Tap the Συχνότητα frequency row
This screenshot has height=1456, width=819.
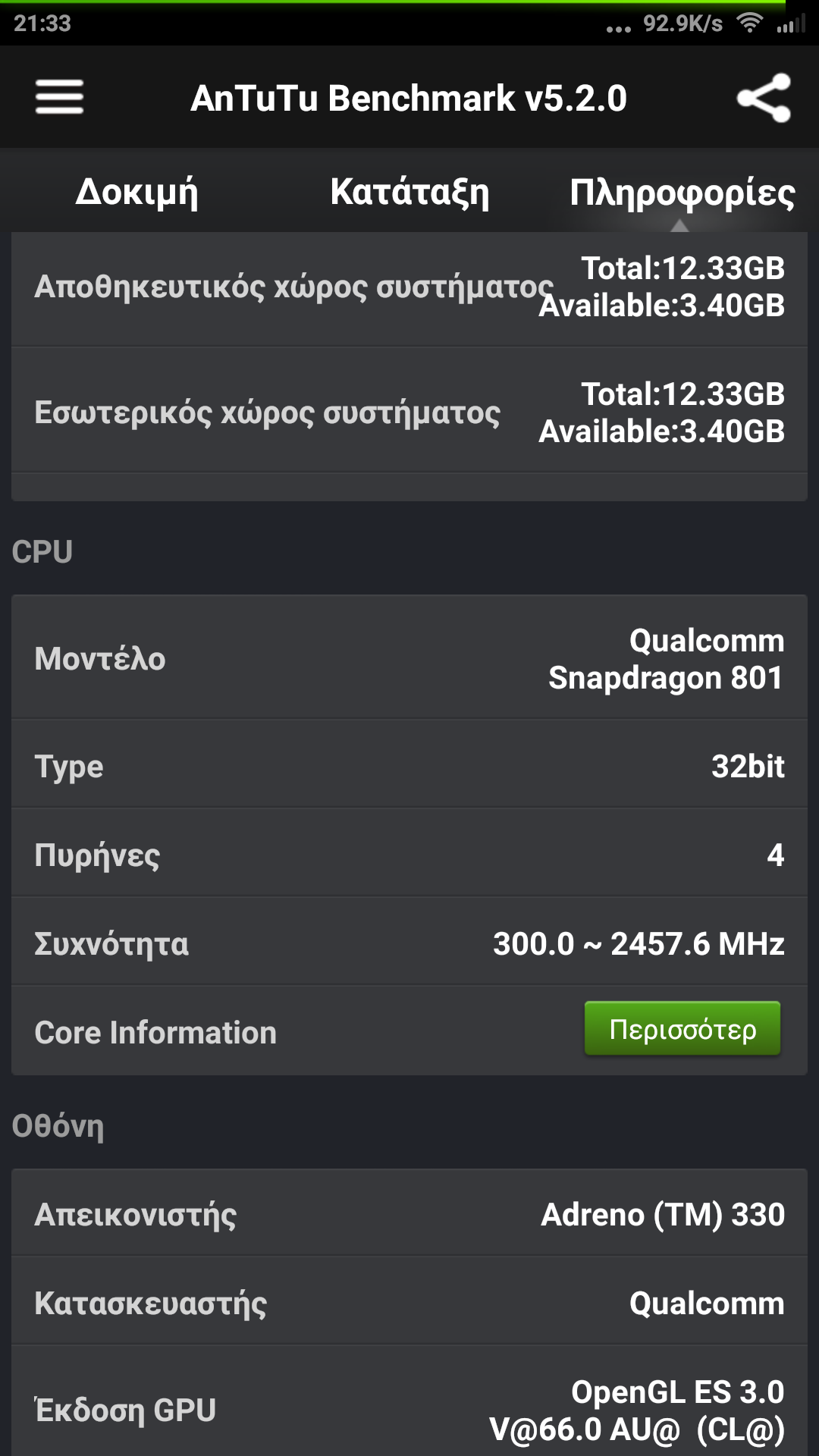point(409,943)
